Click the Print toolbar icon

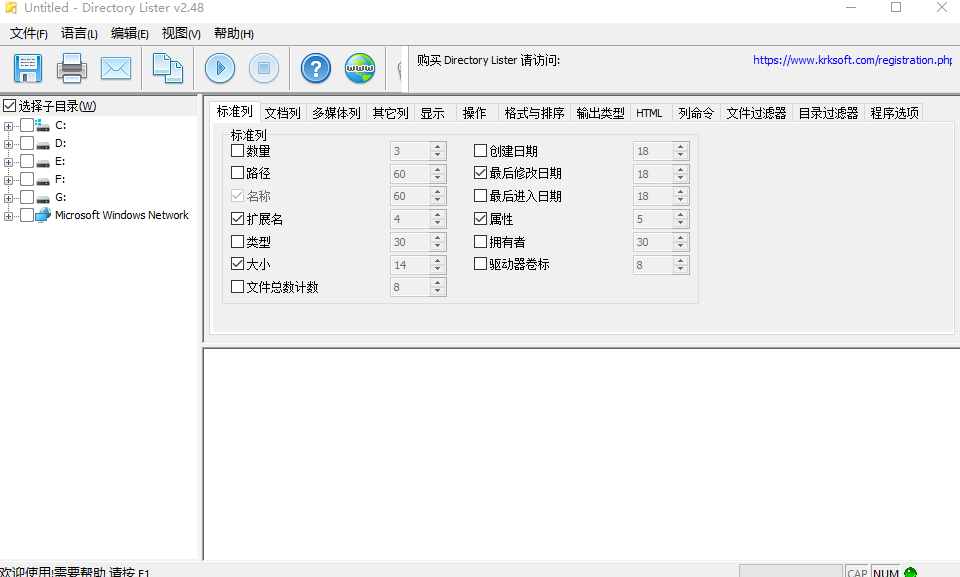click(x=72, y=68)
